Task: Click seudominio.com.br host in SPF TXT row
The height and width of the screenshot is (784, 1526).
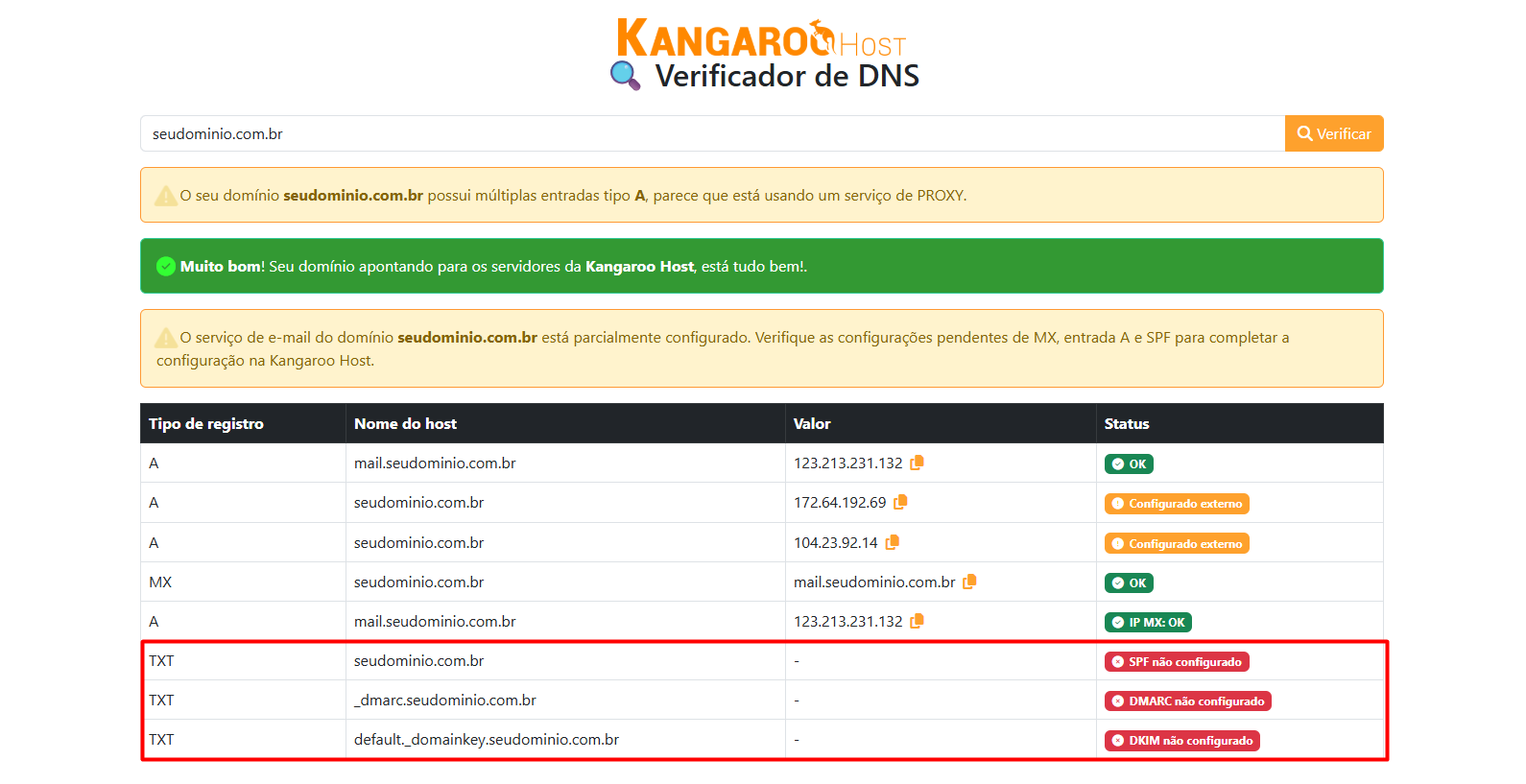Action: [x=418, y=660]
